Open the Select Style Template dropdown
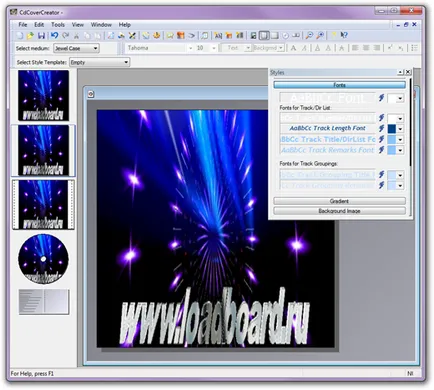This screenshot has width=434, height=390. tap(99, 62)
